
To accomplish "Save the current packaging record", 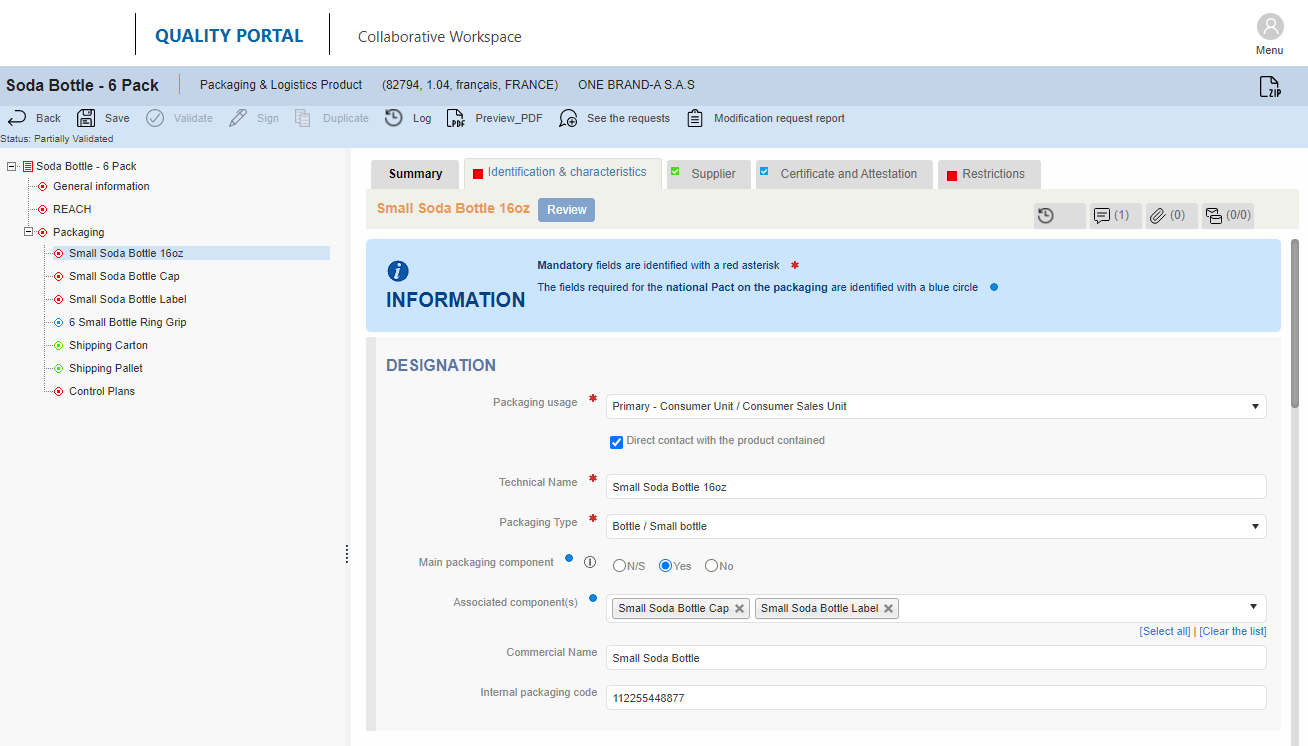I will pos(103,118).
